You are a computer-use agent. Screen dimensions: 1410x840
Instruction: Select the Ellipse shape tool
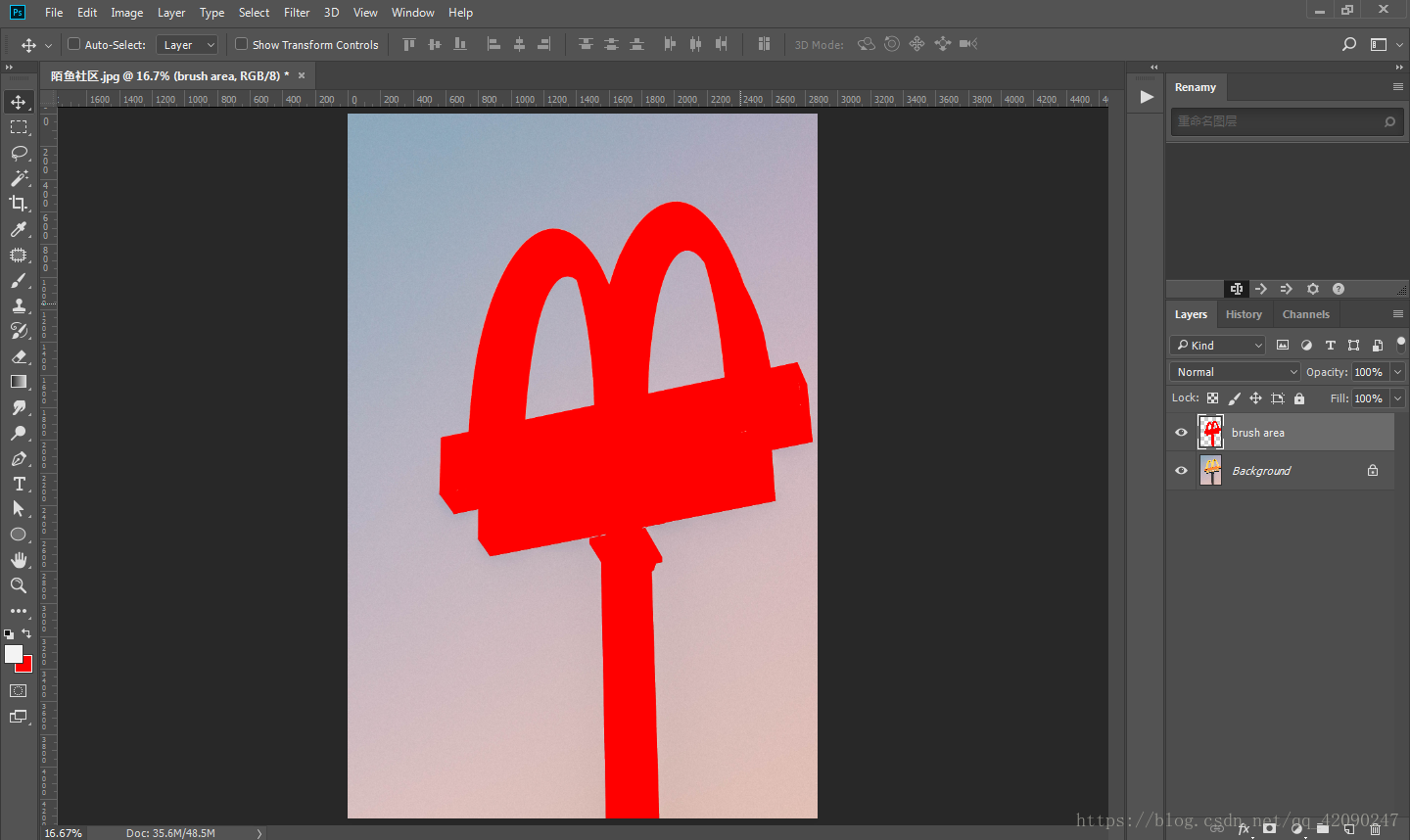(19, 535)
